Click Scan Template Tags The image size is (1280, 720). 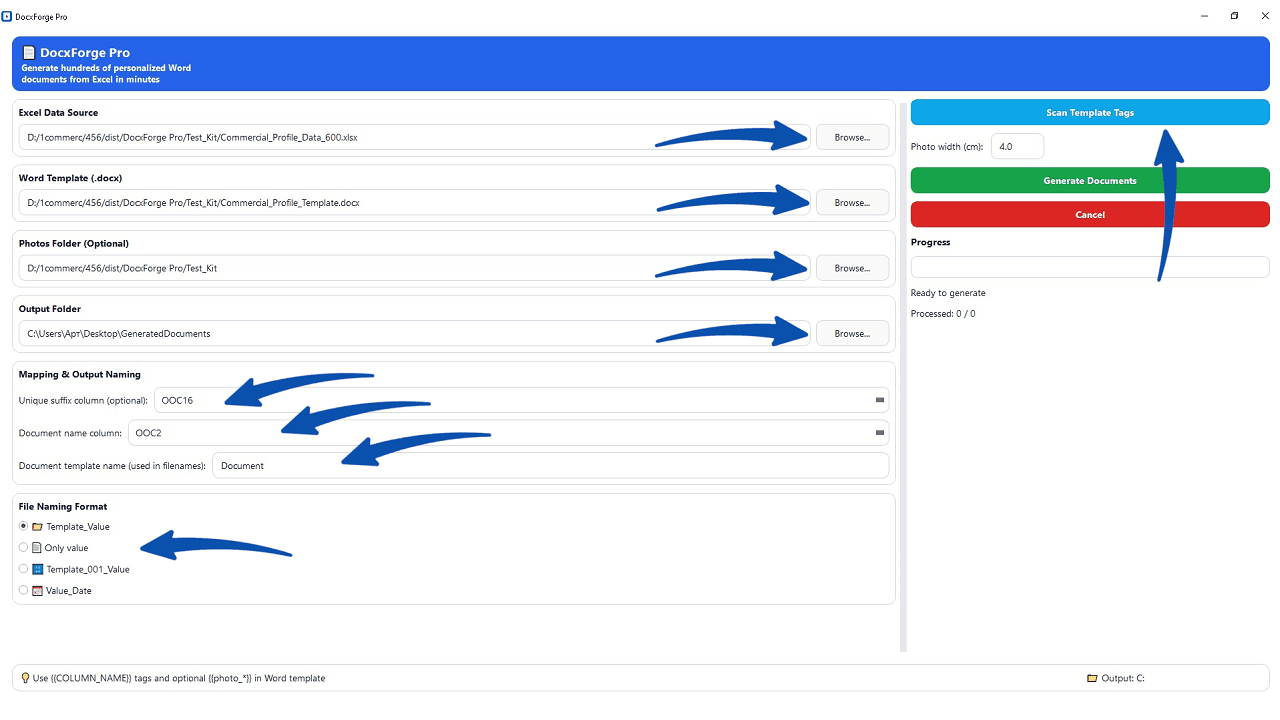(x=1089, y=112)
